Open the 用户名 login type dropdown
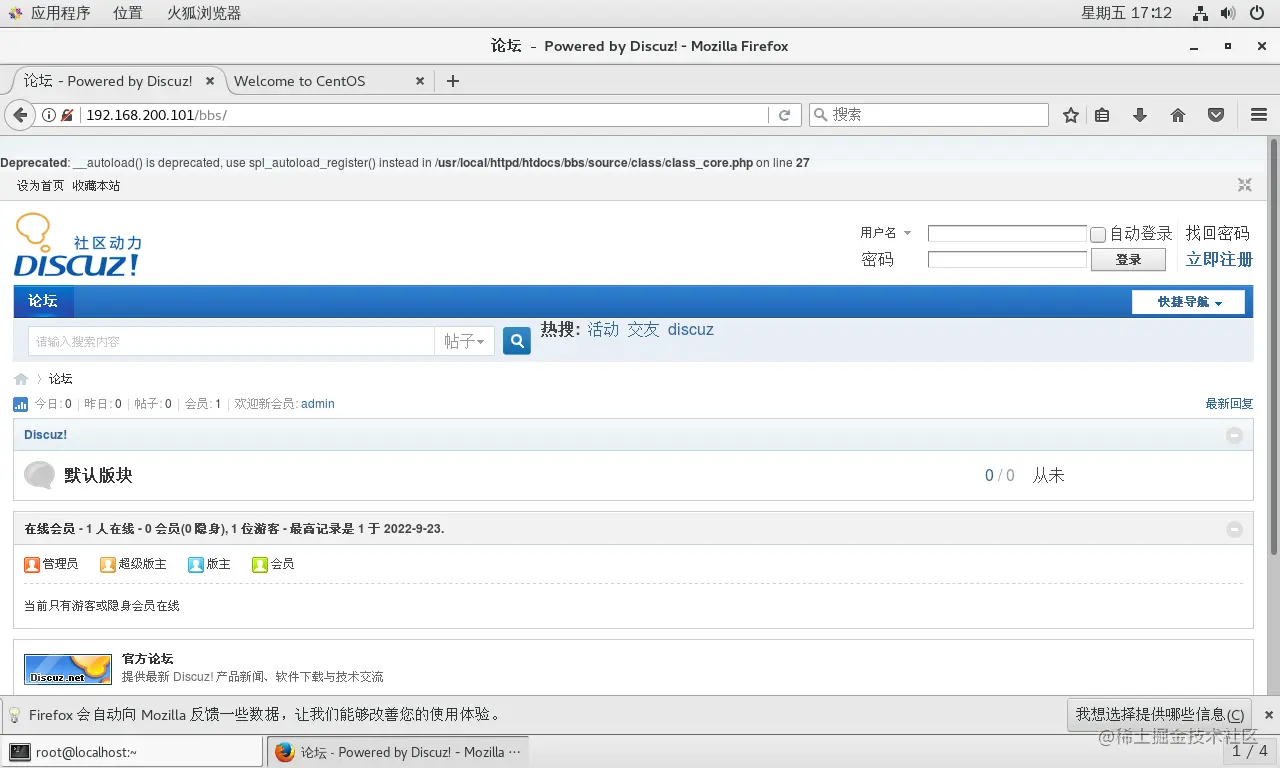Image resolution: width=1280 pixels, height=768 pixels. click(x=886, y=233)
